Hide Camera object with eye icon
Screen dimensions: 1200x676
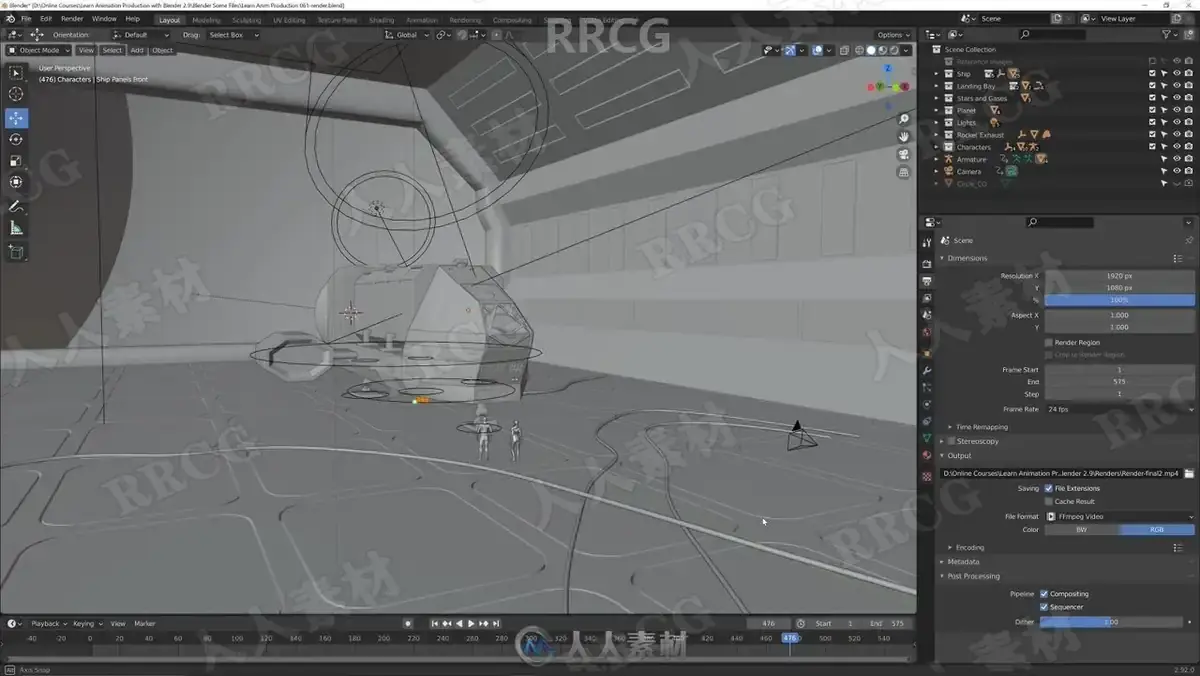(1176, 171)
